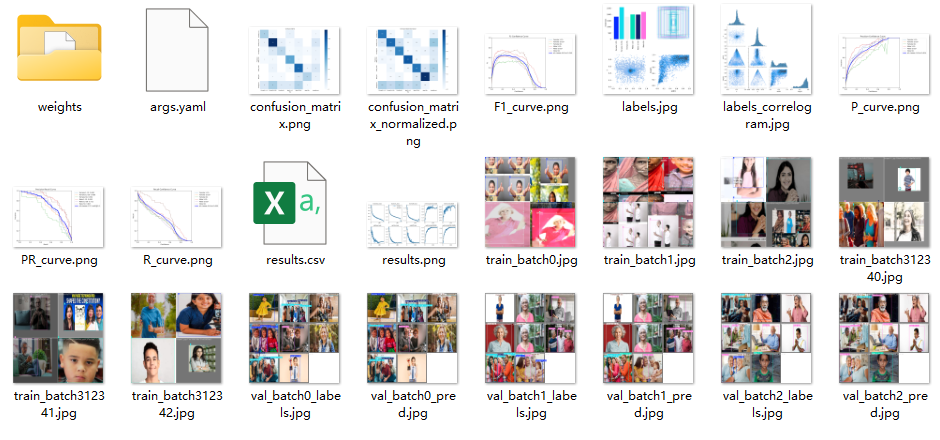Select the val_batch1_pred.jpg thumbnail
940x440 pixels.
pyautogui.click(x=648, y=338)
